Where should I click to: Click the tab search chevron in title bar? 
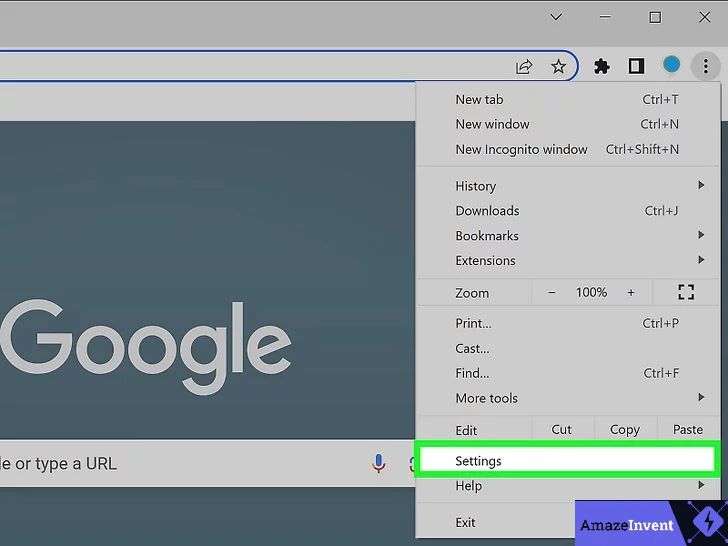[x=556, y=17]
